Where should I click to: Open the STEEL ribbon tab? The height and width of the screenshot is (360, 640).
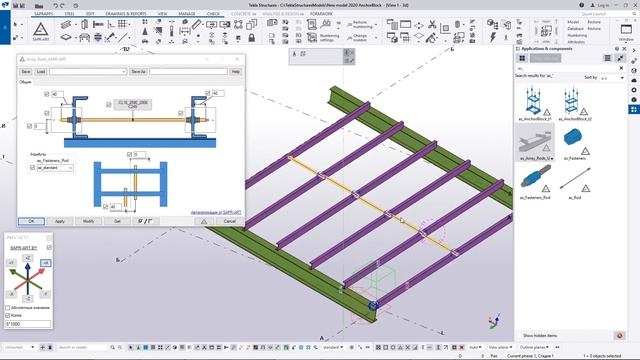pos(69,14)
